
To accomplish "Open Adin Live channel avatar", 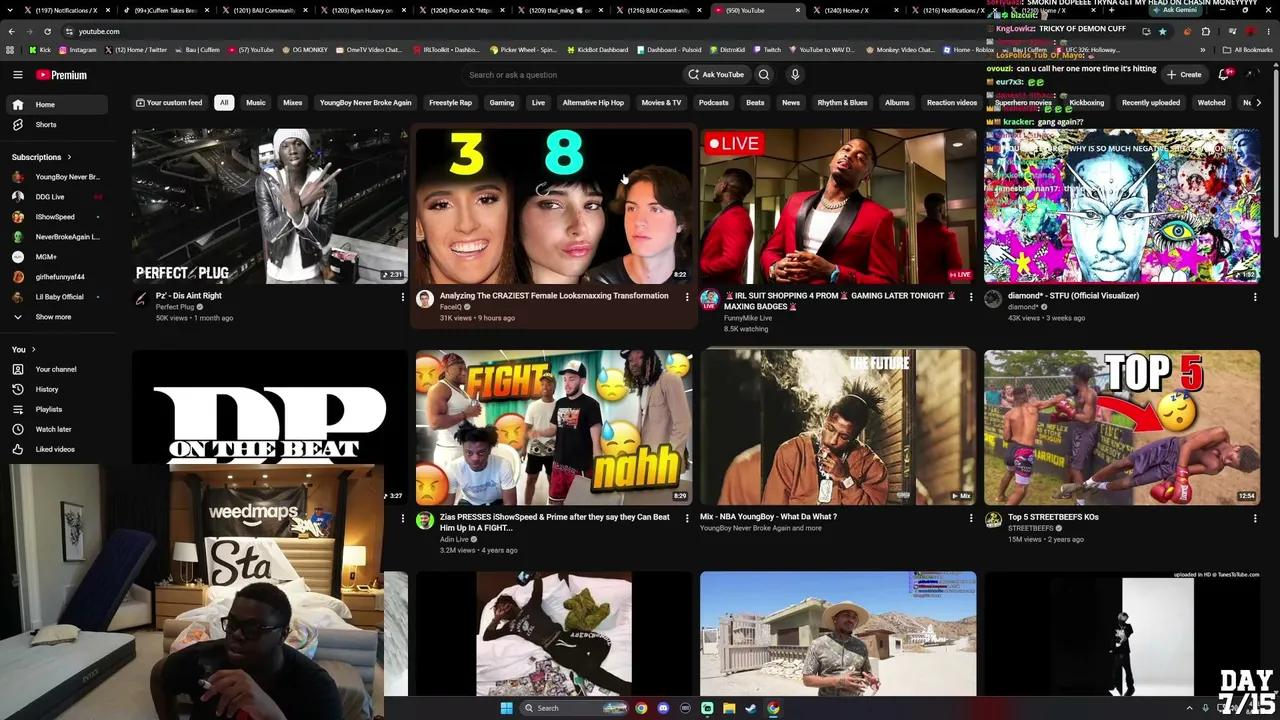I will [425, 520].
